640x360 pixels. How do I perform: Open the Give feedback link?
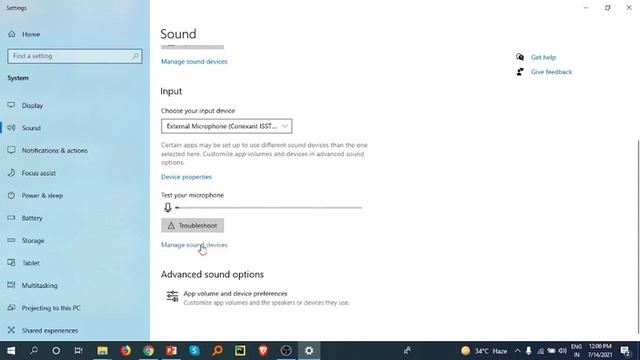pos(551,72)
